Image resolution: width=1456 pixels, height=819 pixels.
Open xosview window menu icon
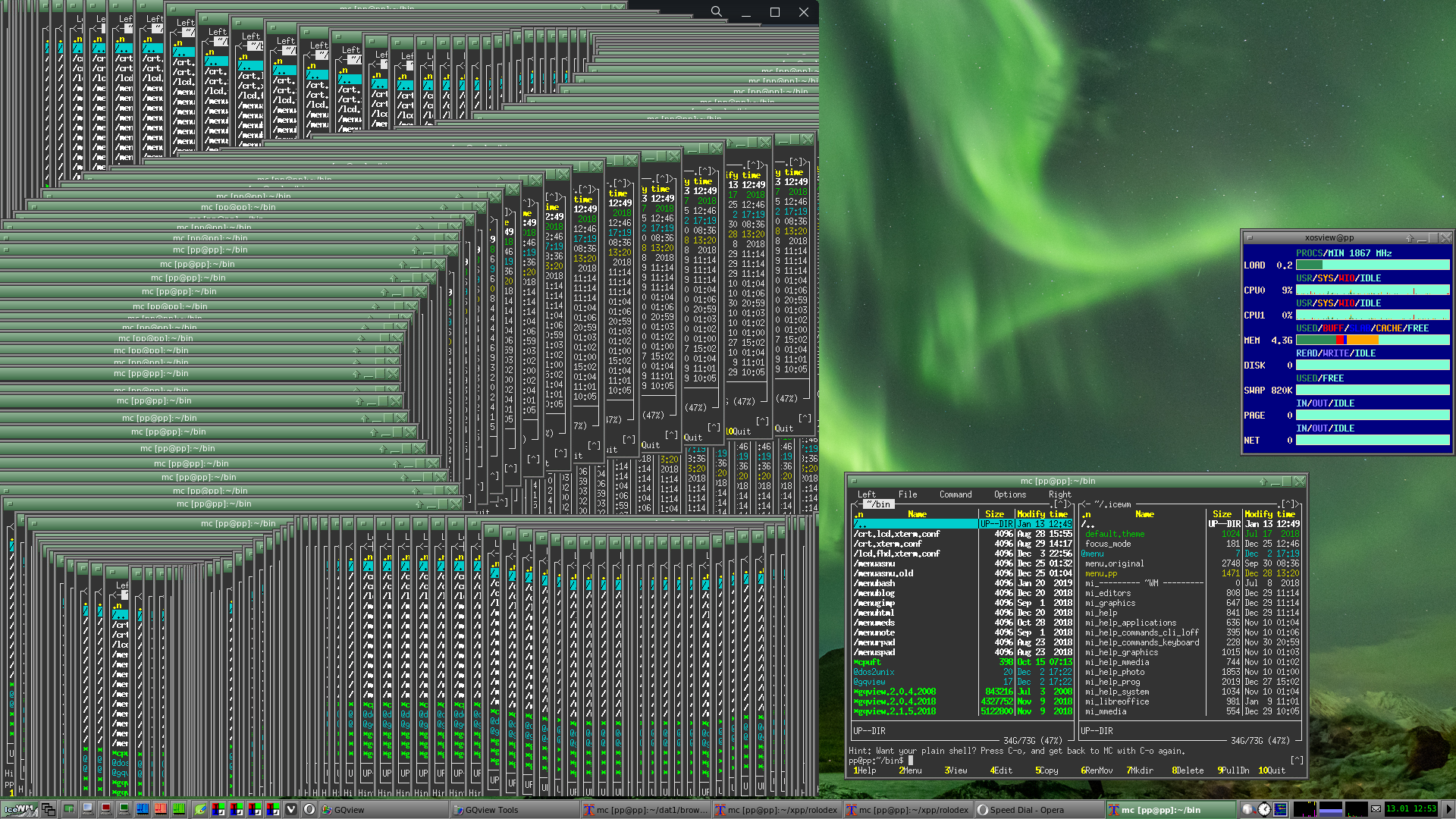[x=1249, y=237]
